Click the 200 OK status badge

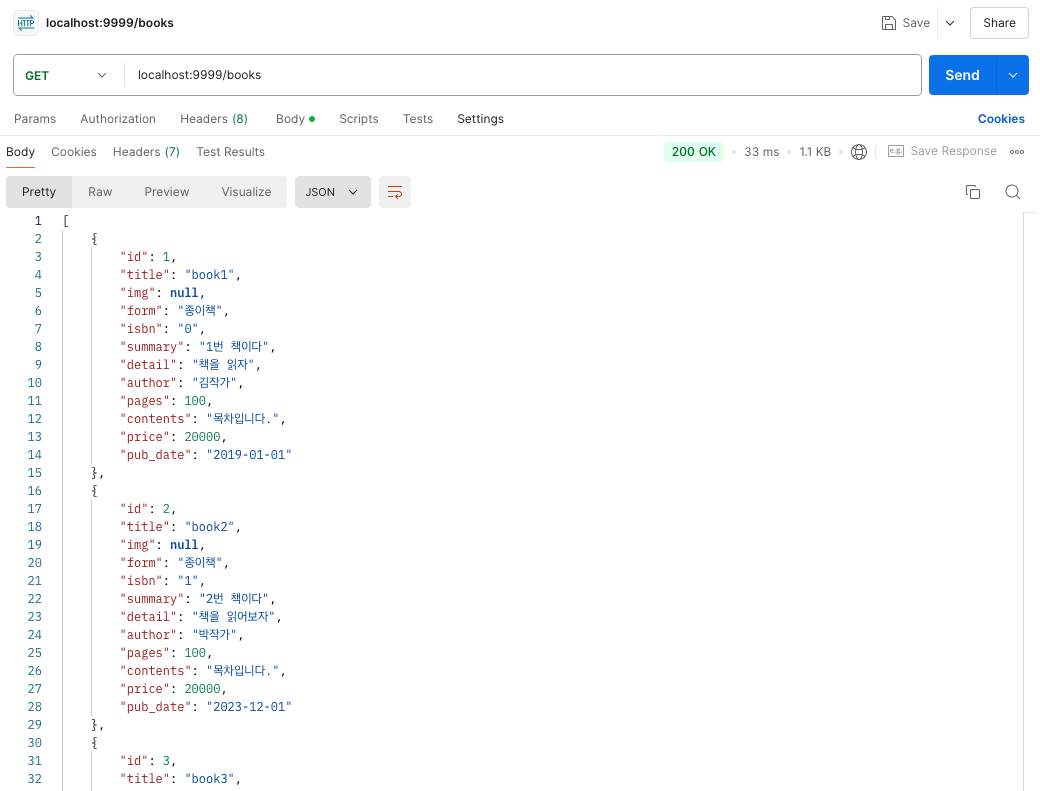694,151
